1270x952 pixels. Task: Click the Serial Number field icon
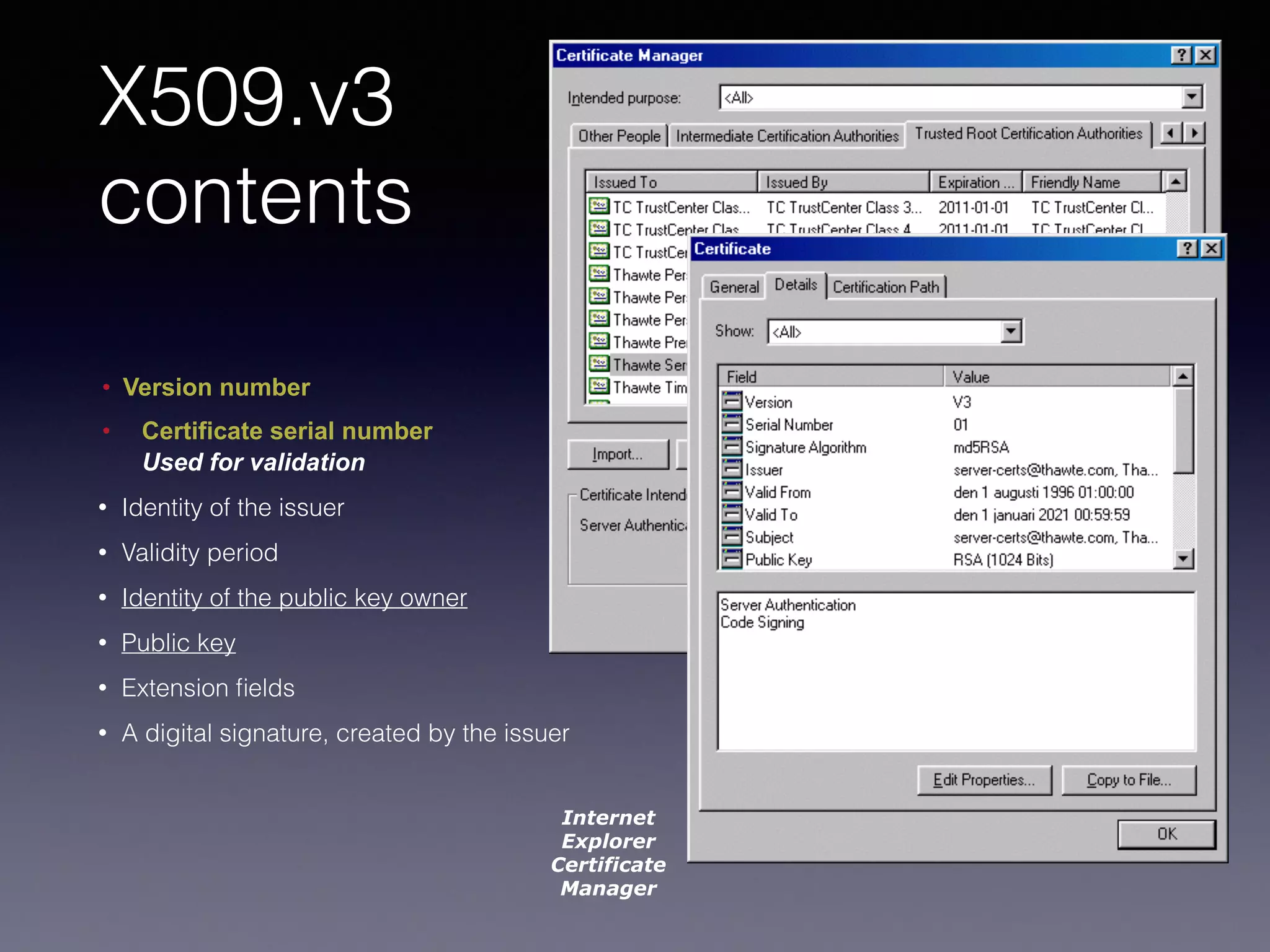732,425
